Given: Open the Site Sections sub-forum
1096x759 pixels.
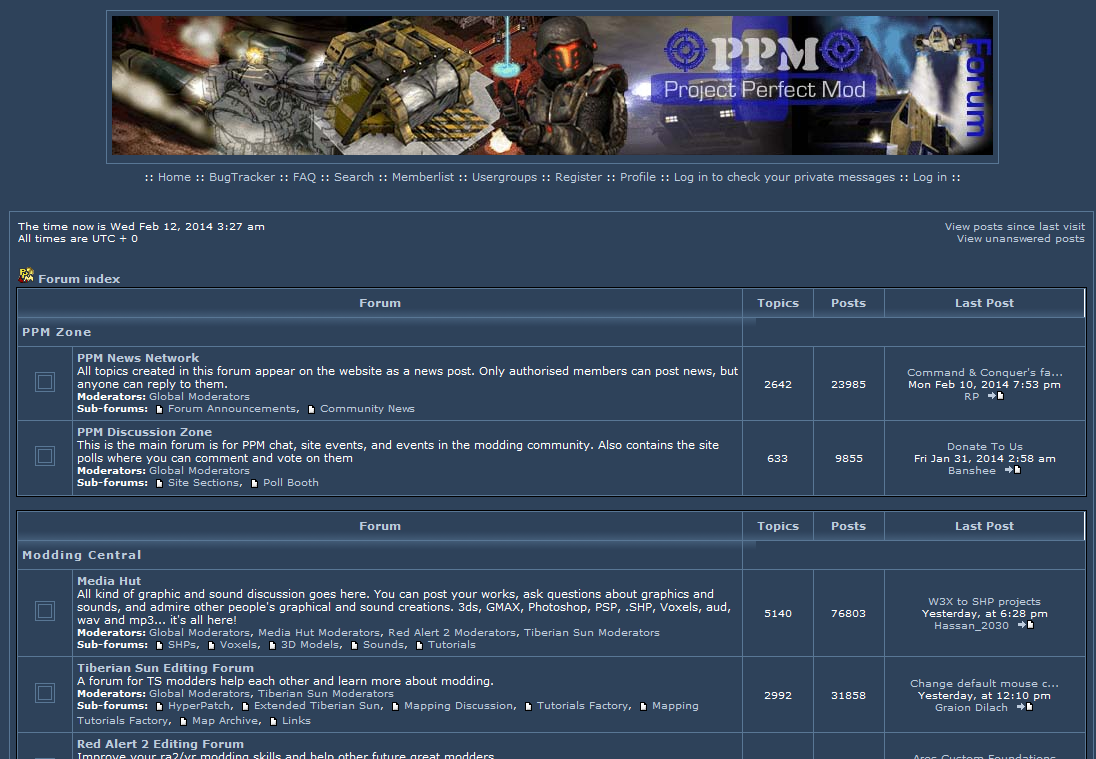Looking at the screenshot, I should click(x=203, y=483).
